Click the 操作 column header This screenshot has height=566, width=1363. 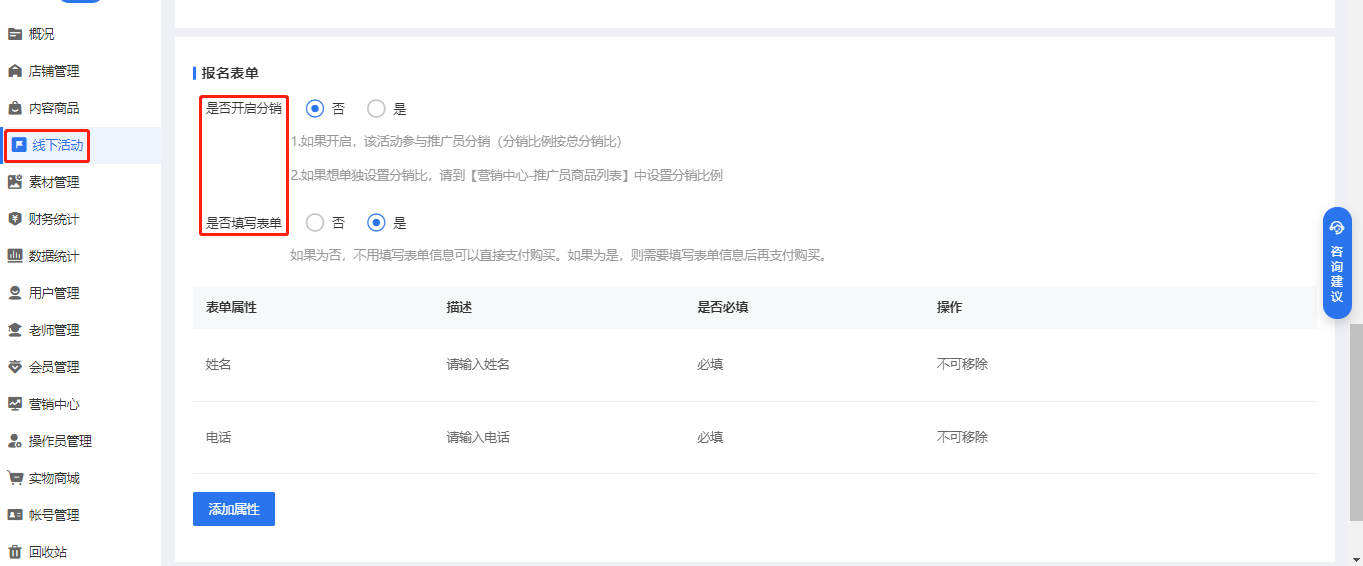click(949, 308)
